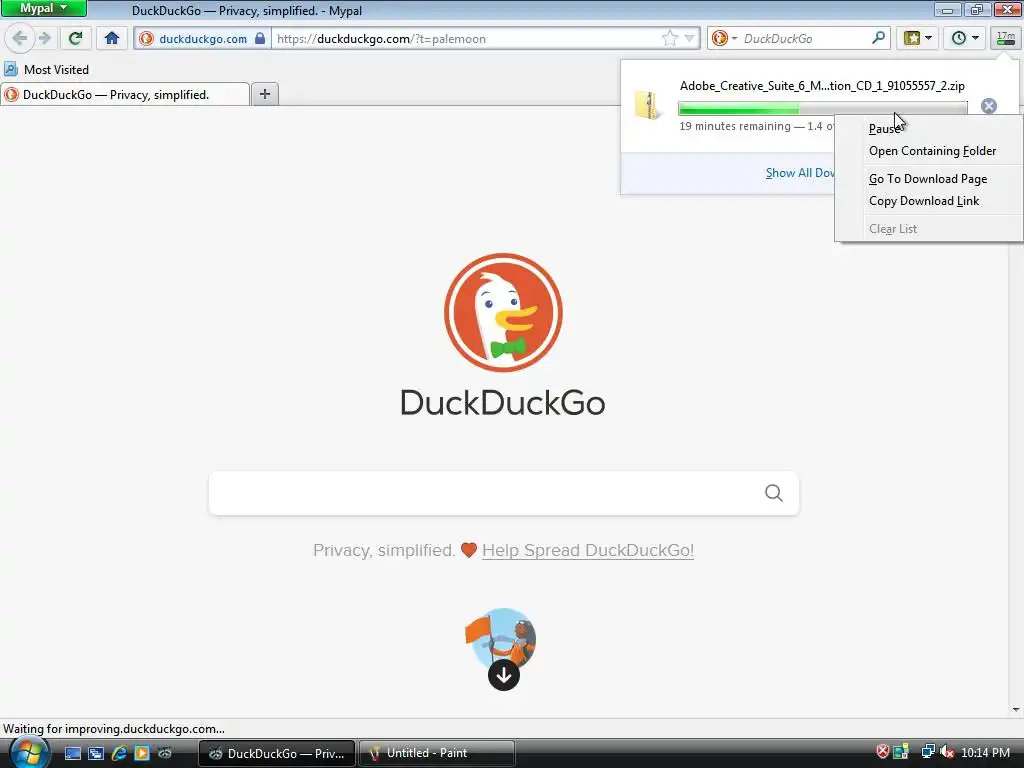Click the red security alert tray icon

point(882,752)
